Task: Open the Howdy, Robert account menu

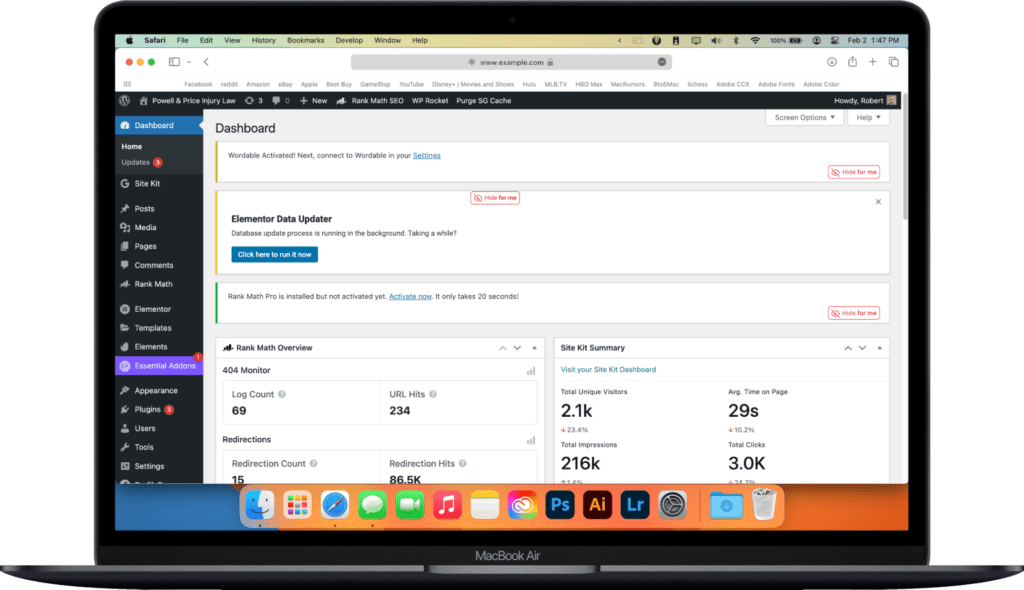Action: coord(865,101)
